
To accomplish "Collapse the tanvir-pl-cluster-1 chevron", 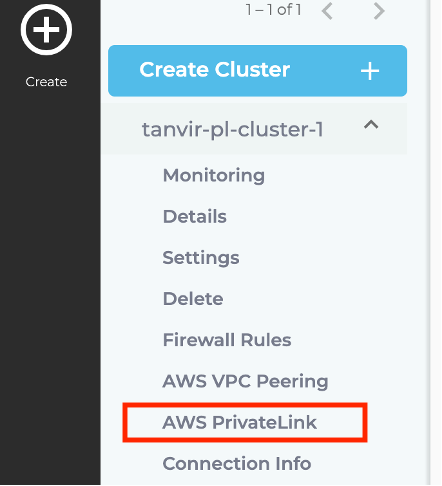I will [371, 125].
